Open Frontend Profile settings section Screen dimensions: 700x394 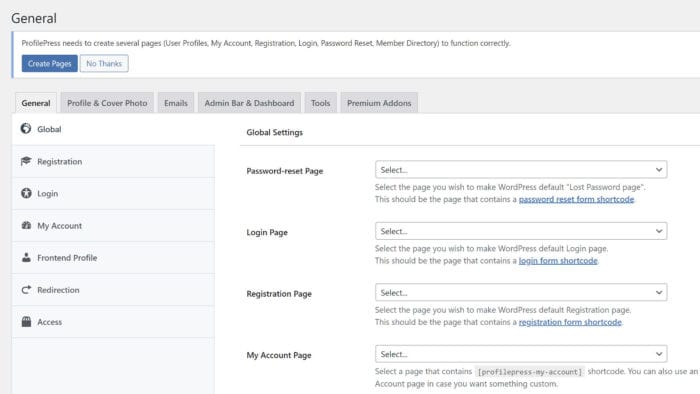coord(113,258)
